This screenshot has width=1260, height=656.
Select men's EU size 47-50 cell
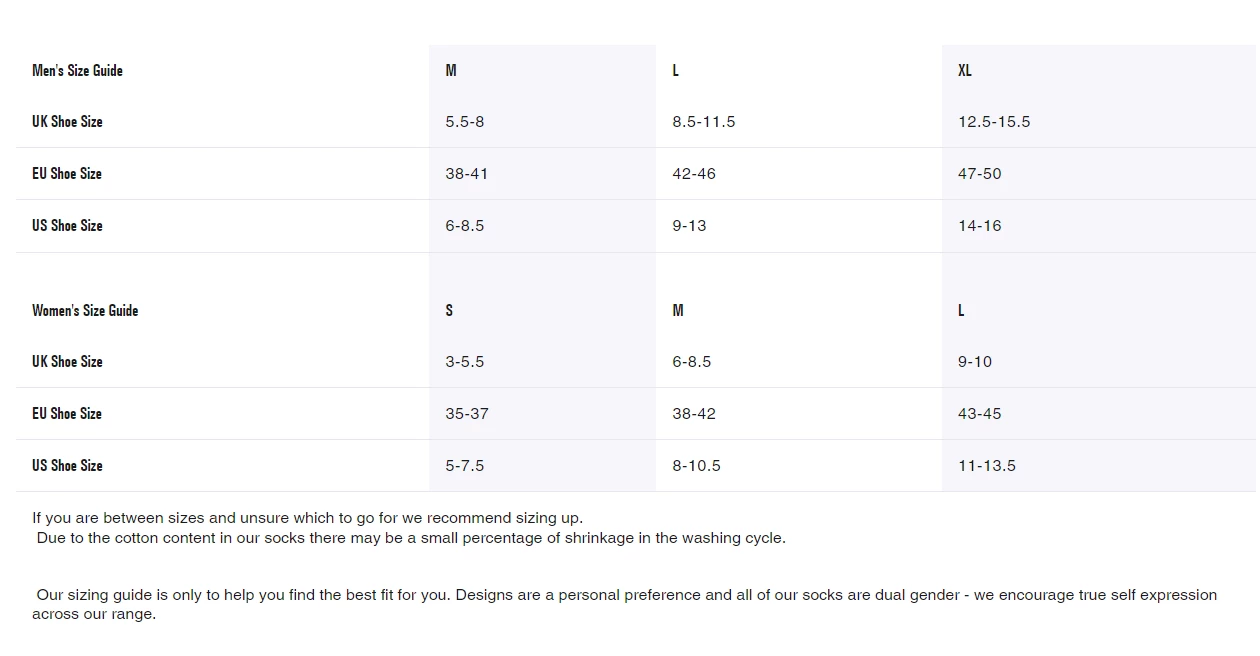tap(979, 174)
